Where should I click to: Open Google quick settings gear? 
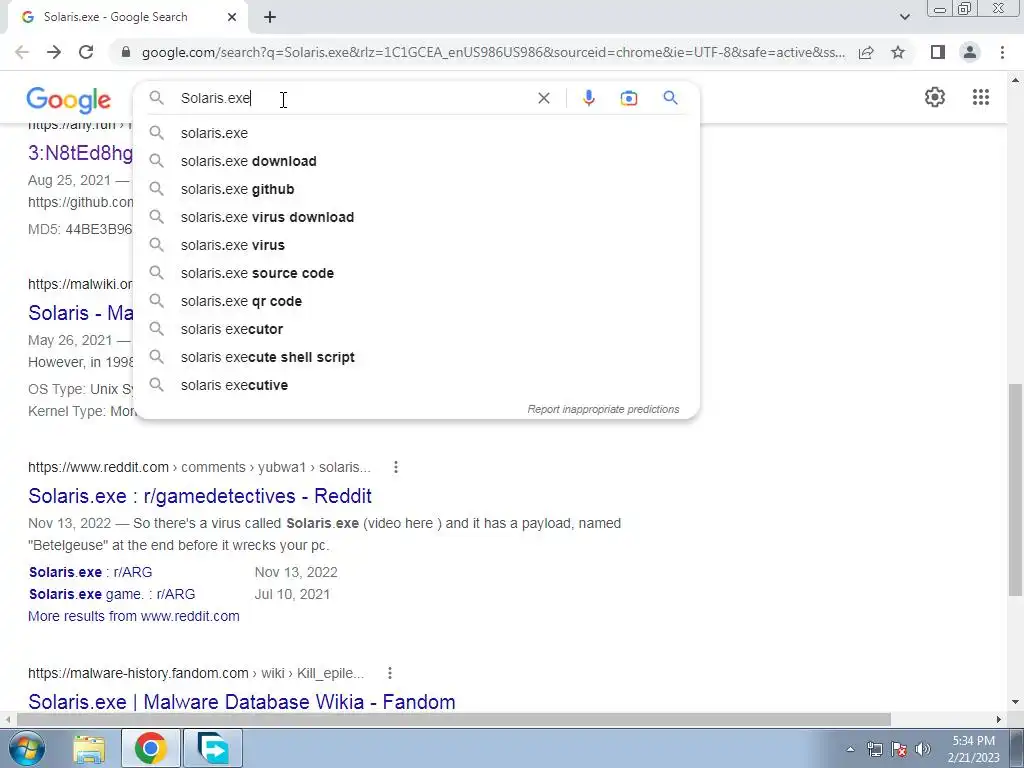click(x=935, y=97)
